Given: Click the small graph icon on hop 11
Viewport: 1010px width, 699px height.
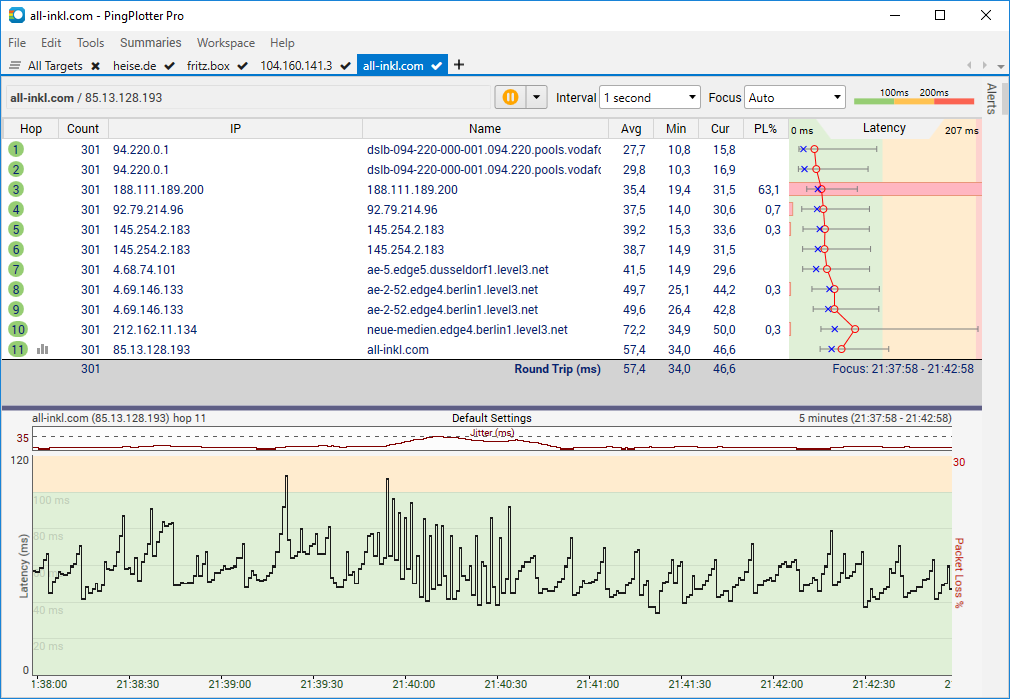Looking at the screenshot, I should coord(42,349).
